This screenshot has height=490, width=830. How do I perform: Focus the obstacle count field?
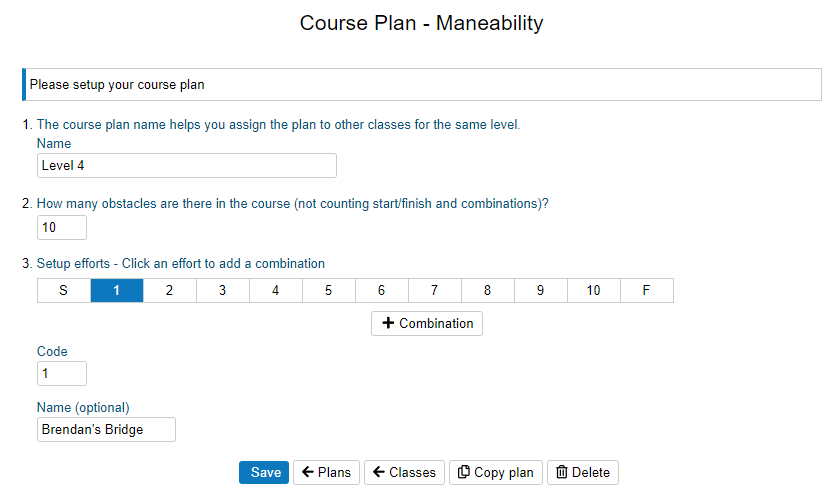pyautogui.click(x=62, y=228)
